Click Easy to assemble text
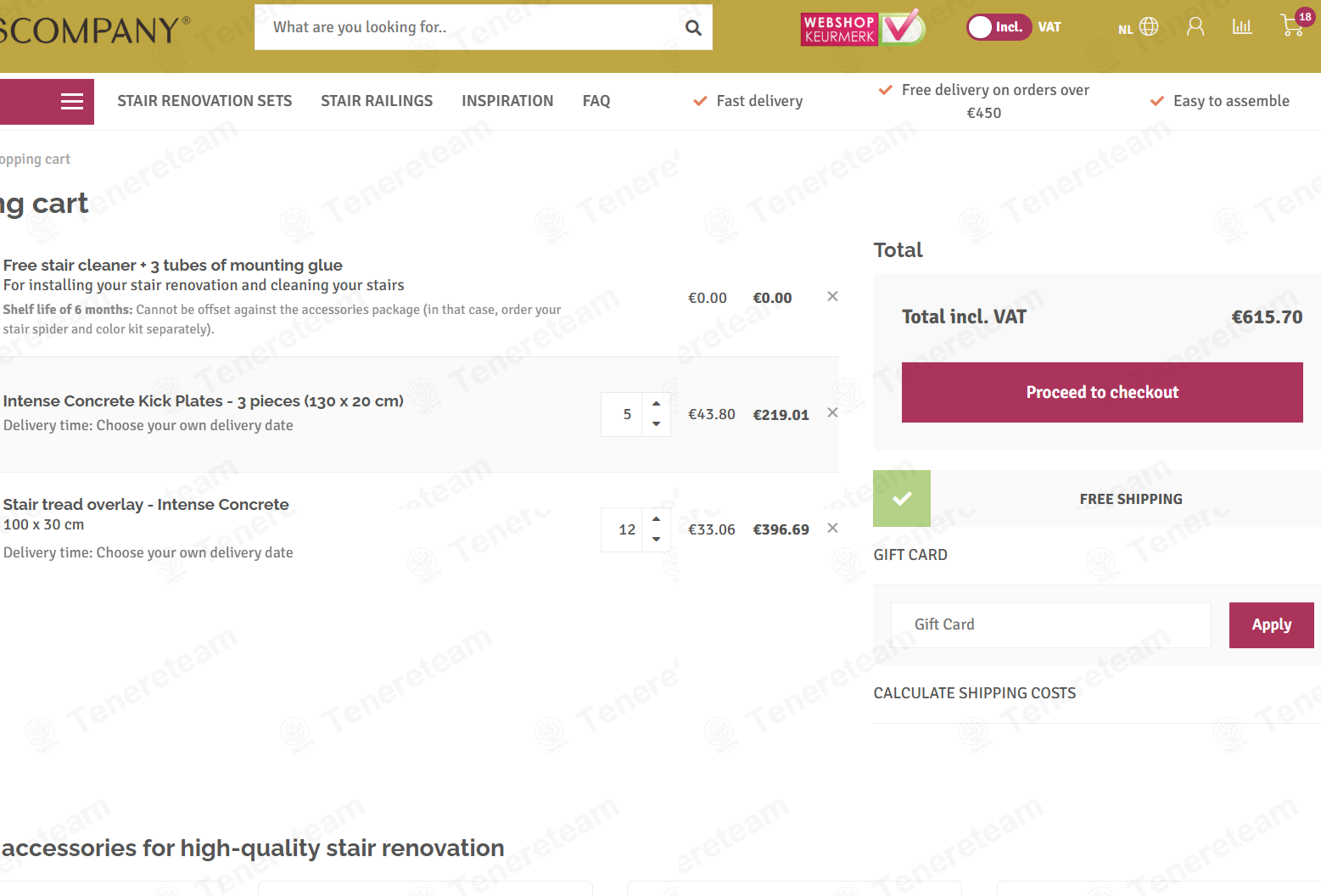 [1219, 101]
